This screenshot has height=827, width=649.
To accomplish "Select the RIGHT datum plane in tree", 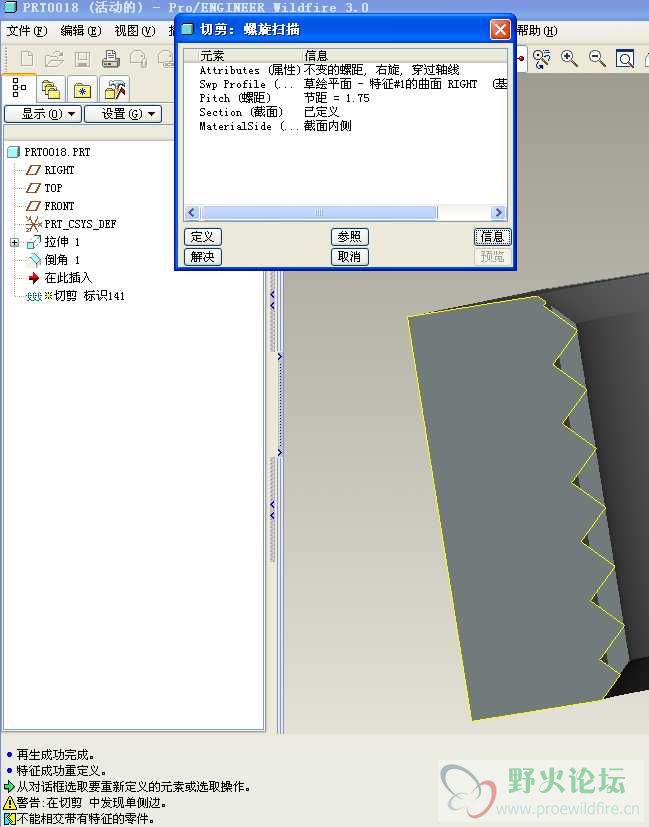I will [x=59, y=170].
